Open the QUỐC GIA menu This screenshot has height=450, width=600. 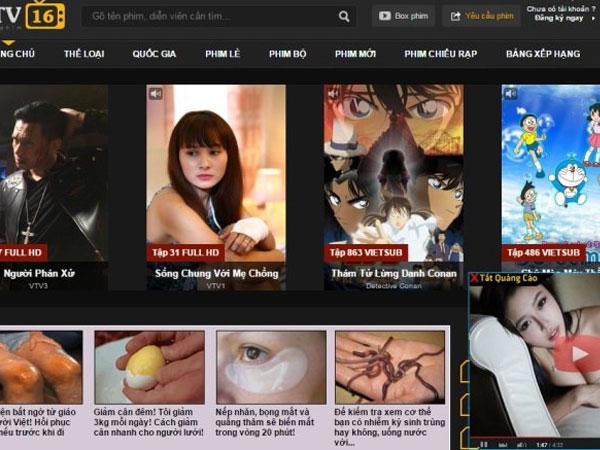[154, 54]
